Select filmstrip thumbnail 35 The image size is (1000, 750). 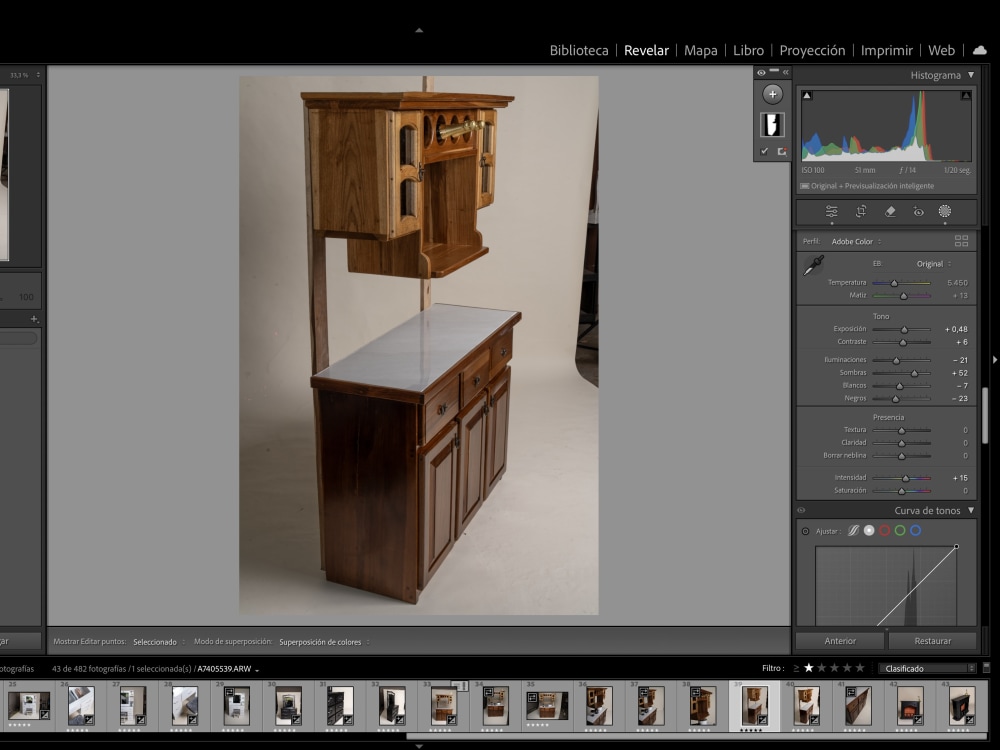coord(547,705)
